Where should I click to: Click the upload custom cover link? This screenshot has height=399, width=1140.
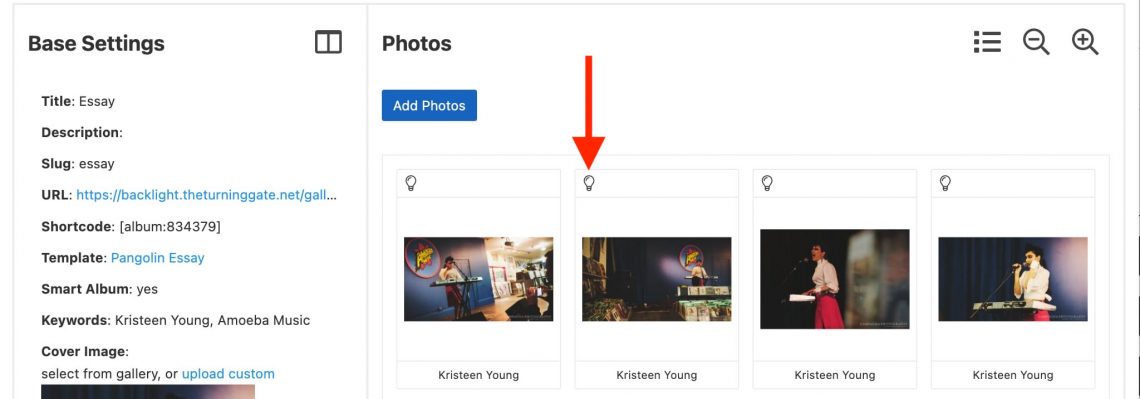pyautogui.click(x=228, y=374)
